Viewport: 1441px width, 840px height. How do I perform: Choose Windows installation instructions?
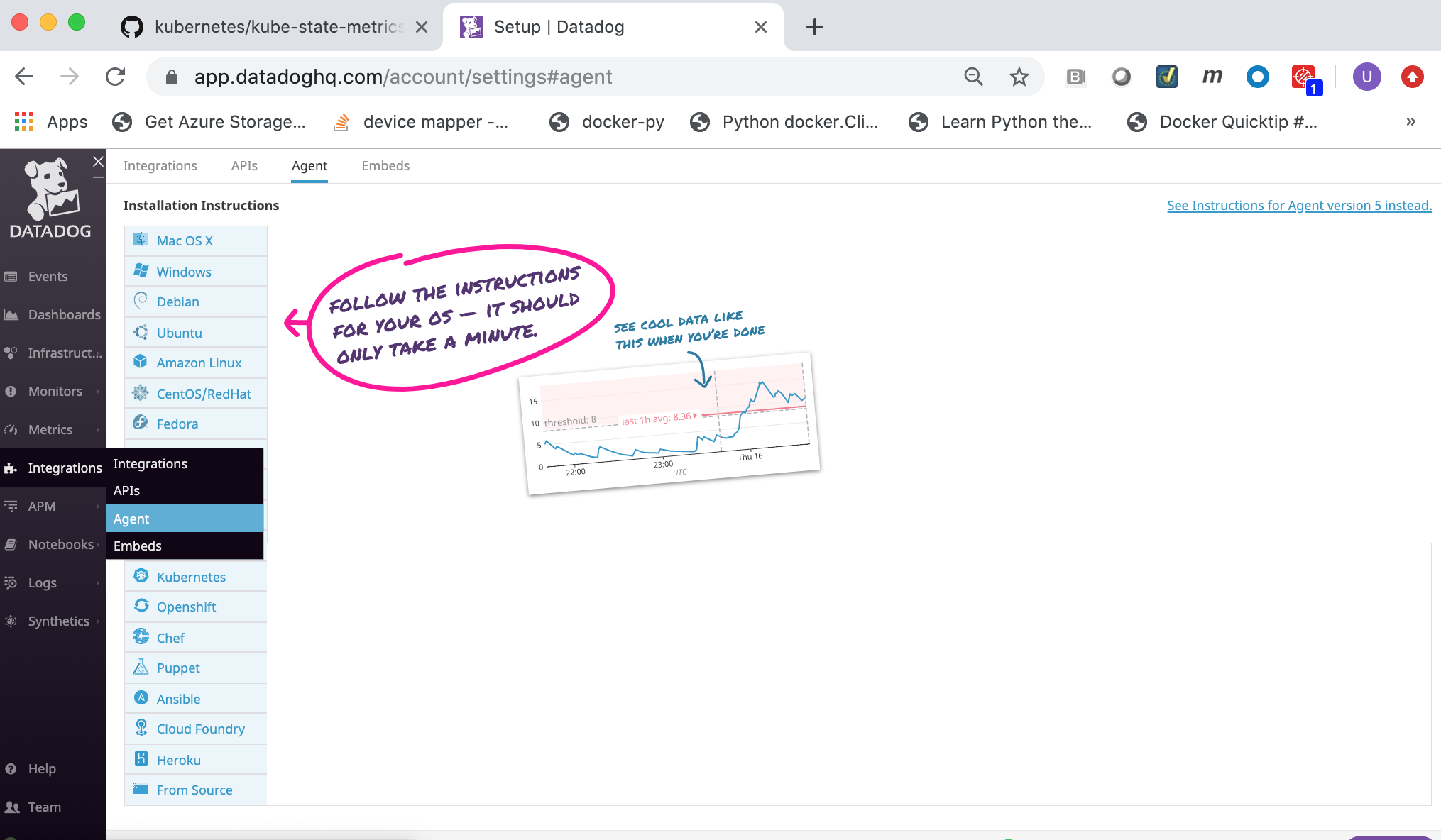tap(196, 272)
